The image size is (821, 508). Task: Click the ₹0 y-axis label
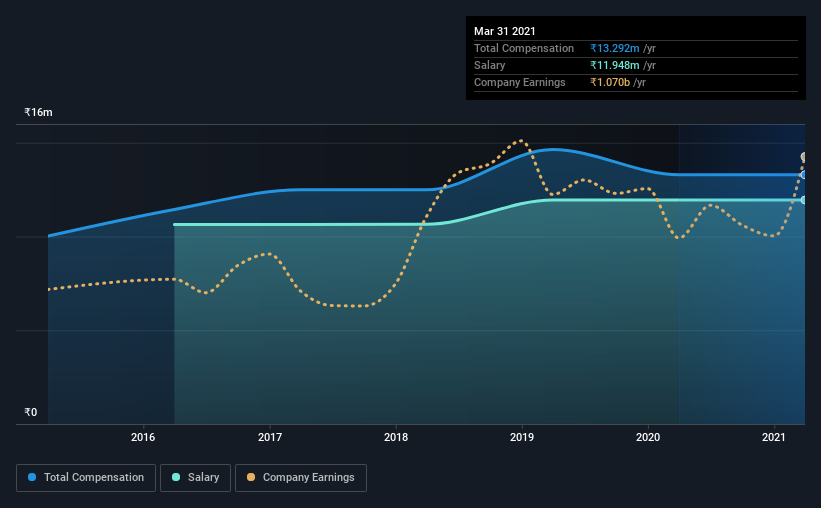pyautogui.click(x=31, y=413)
